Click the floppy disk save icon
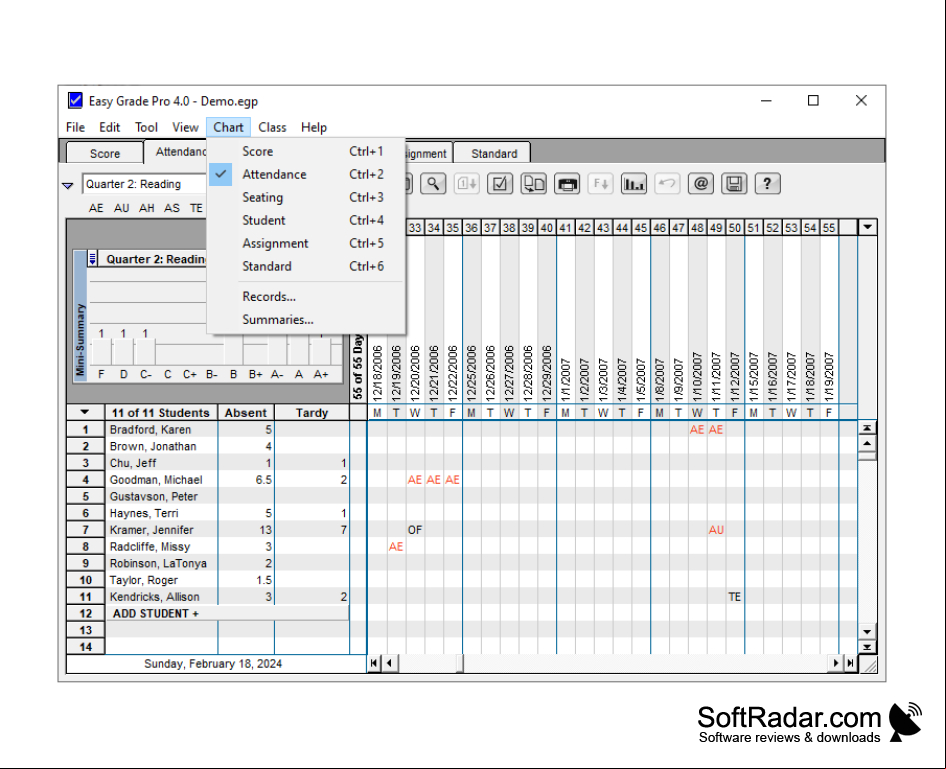The width and height of the screenshot is (946, 769). [x=734, y=183]
